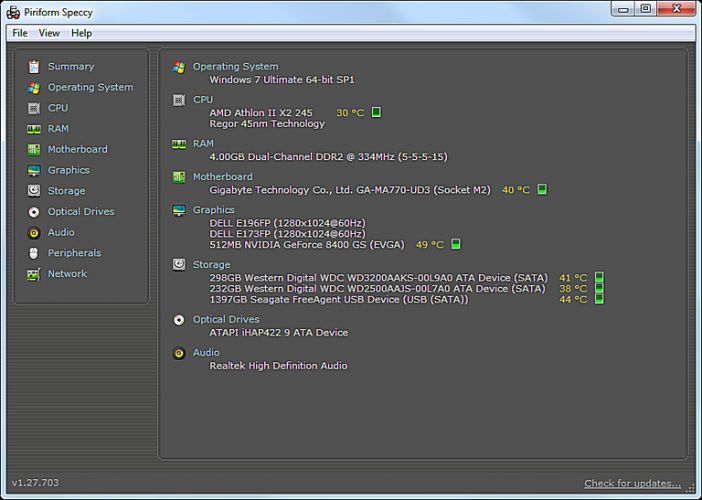Click the Windows flag icon beside sidebar Operating System

click(34, 87)
